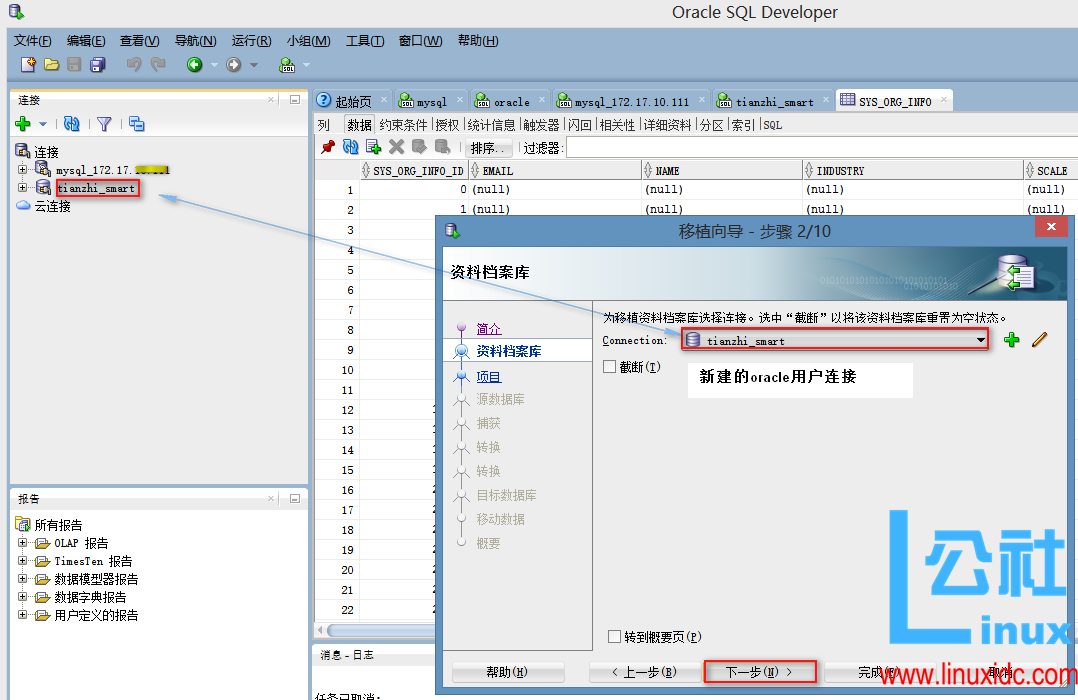Viewport: 1078px width, 700px height.
Task: Add new connection green plus in Connections panel
Action: pyautogui.click(x=23, y=124)
